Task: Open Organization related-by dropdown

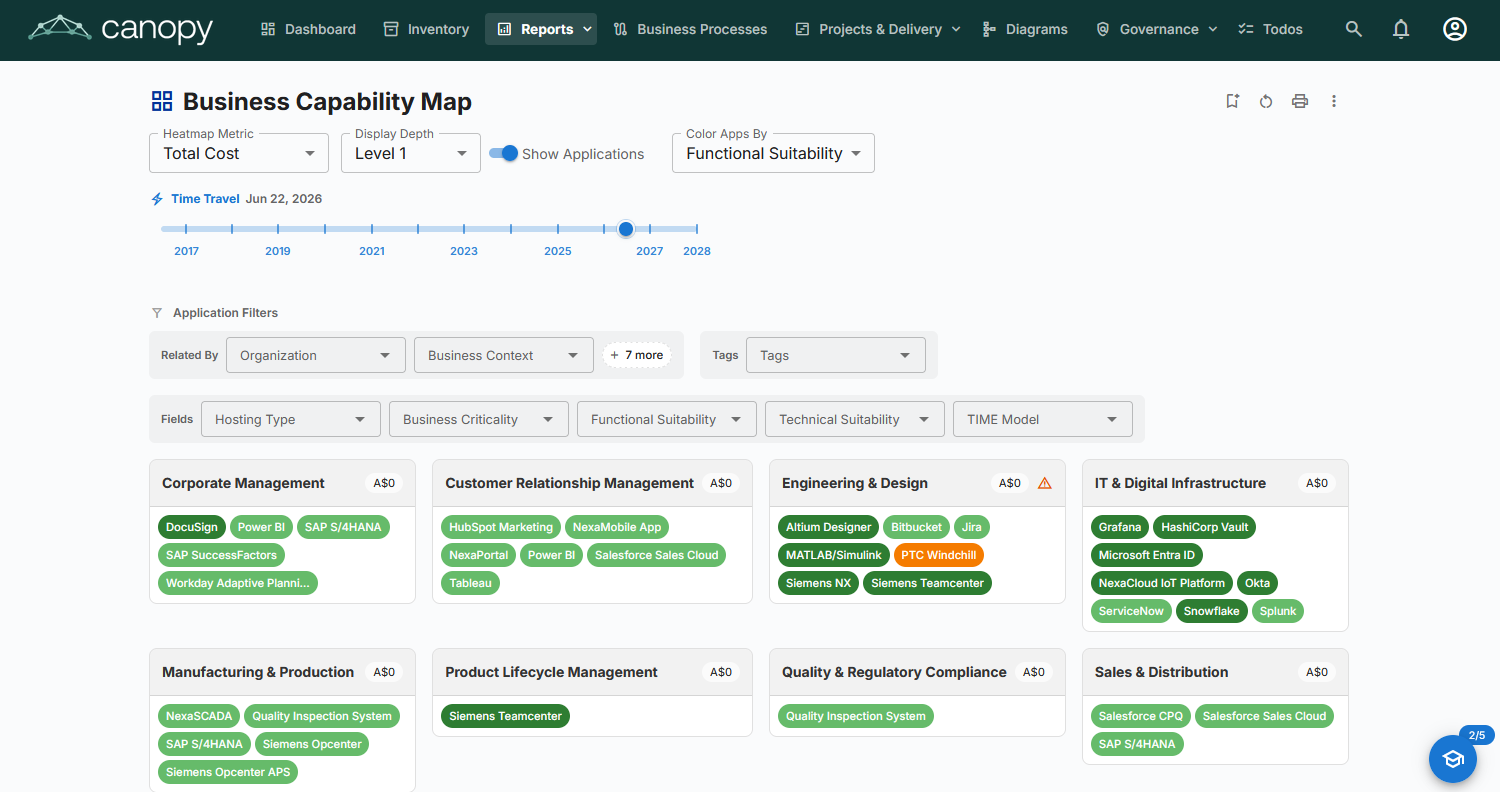Action: coord(316,355)
